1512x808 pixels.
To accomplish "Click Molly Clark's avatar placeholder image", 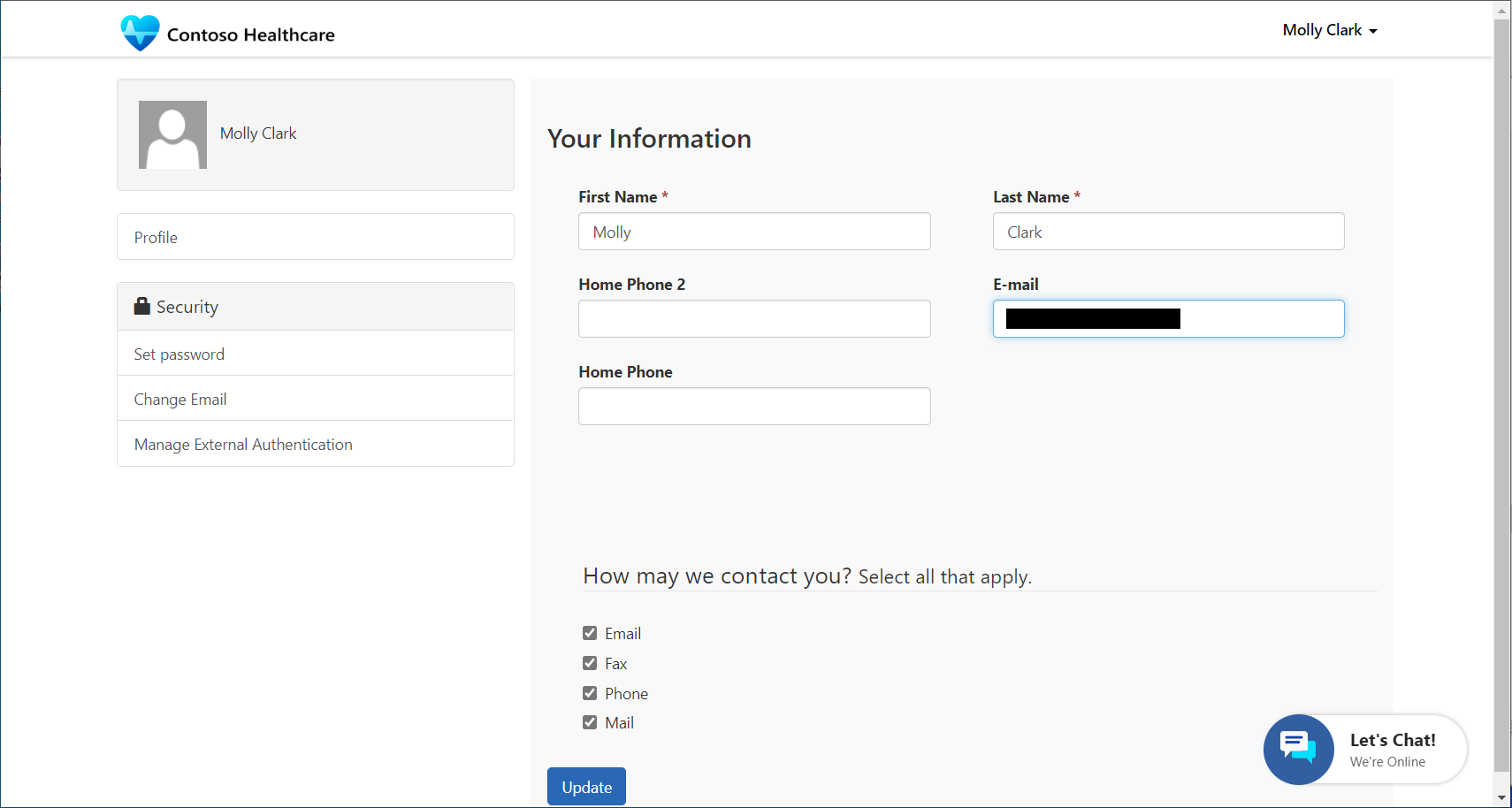I will click(172, 134).
